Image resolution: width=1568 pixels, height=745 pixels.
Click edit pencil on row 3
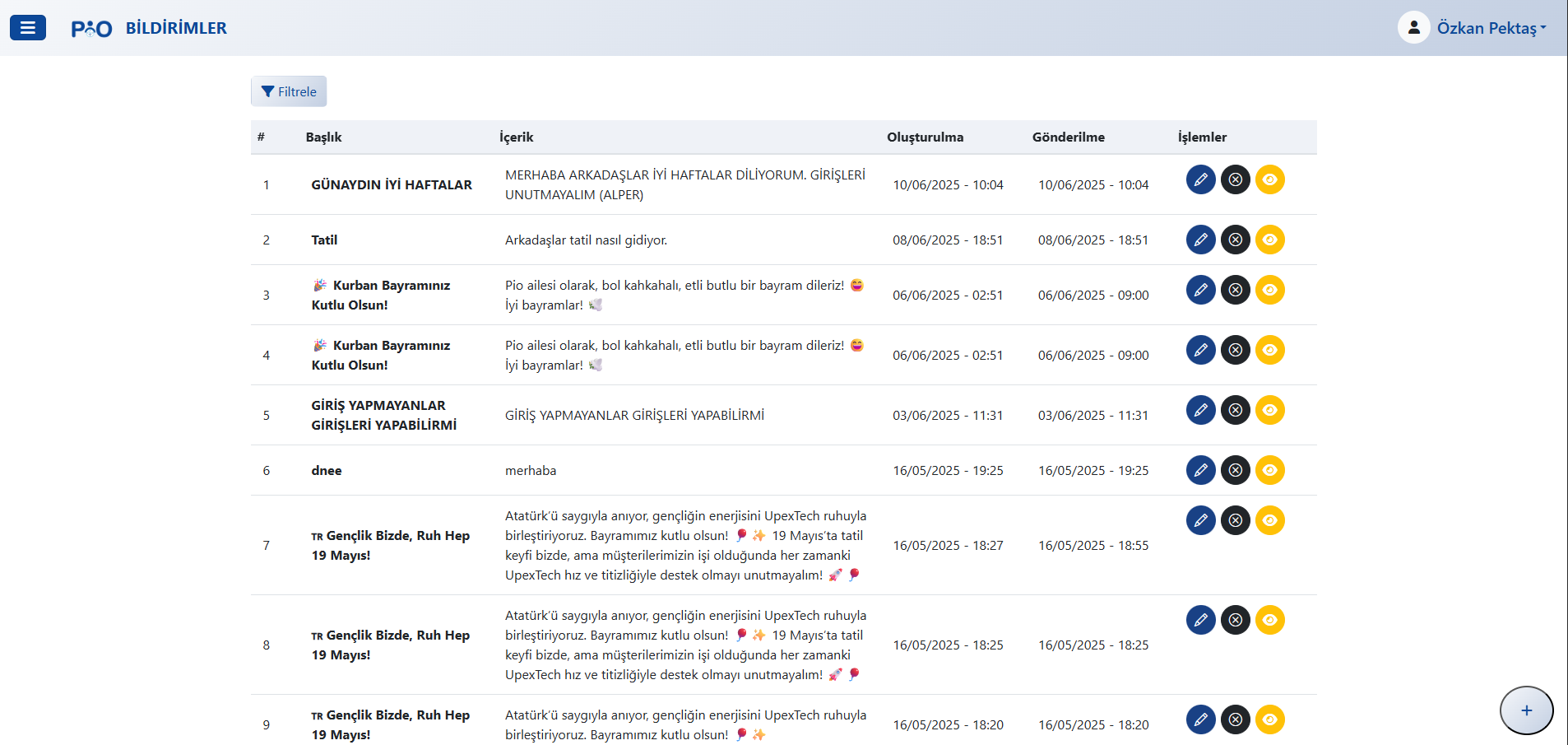pos(1200,290)
